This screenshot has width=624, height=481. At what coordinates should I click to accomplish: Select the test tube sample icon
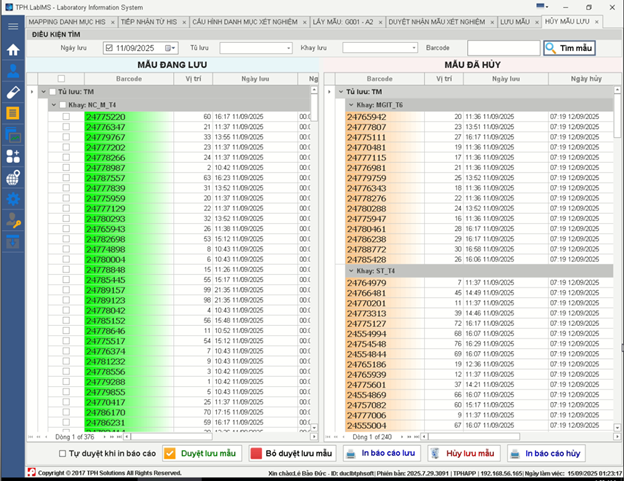pos(13,92)
